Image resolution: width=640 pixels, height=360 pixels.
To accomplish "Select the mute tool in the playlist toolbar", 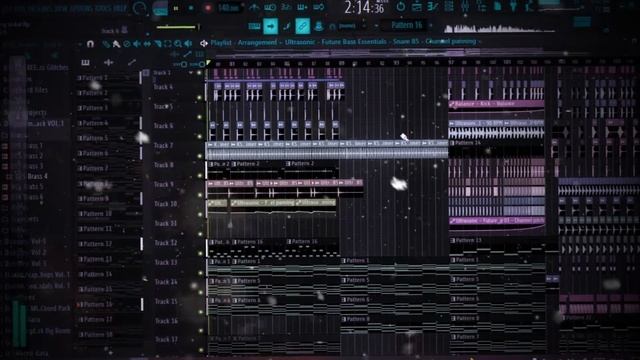I will click(x=137, y=44).
